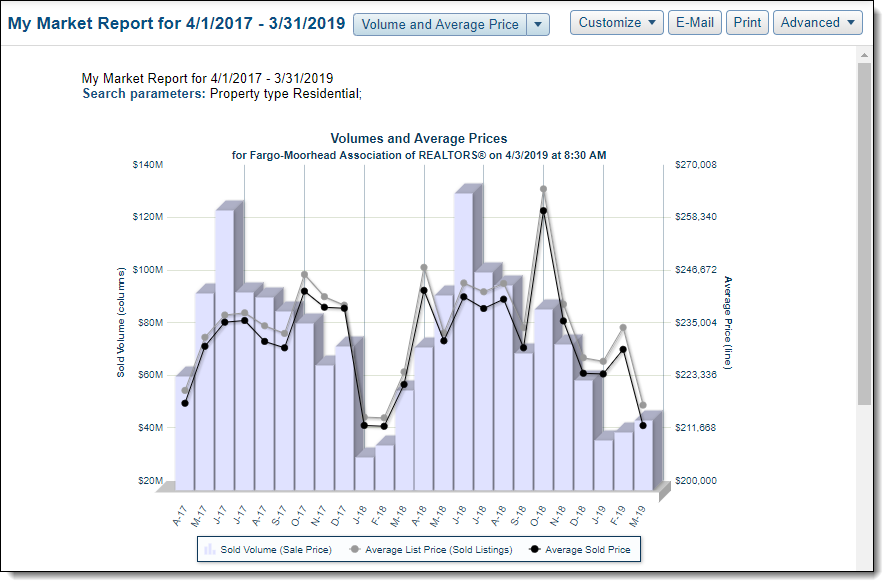Toggle the Average List Price legend series
This screenshot has width=889, height=587.
point(430,549)
